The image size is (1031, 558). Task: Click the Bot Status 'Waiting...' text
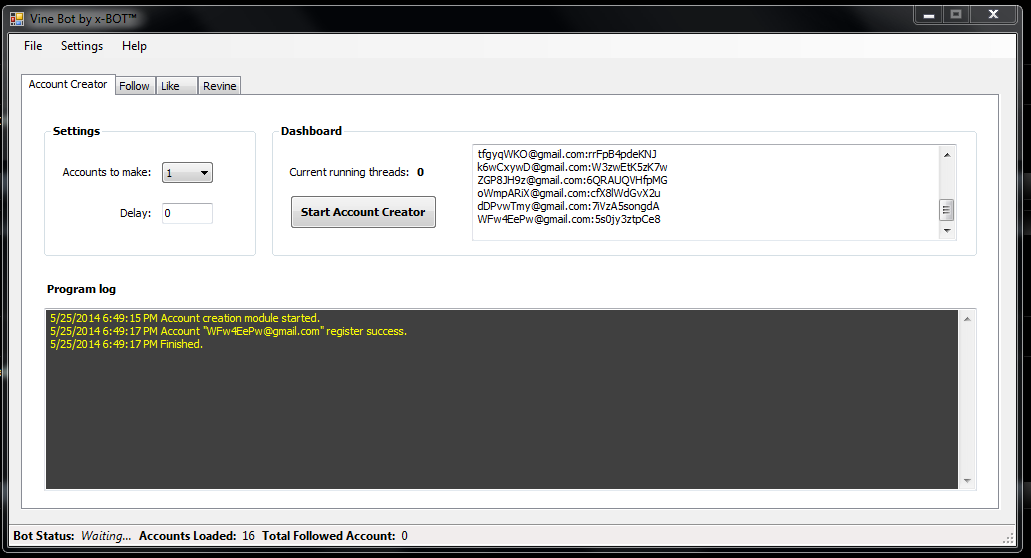106,536
